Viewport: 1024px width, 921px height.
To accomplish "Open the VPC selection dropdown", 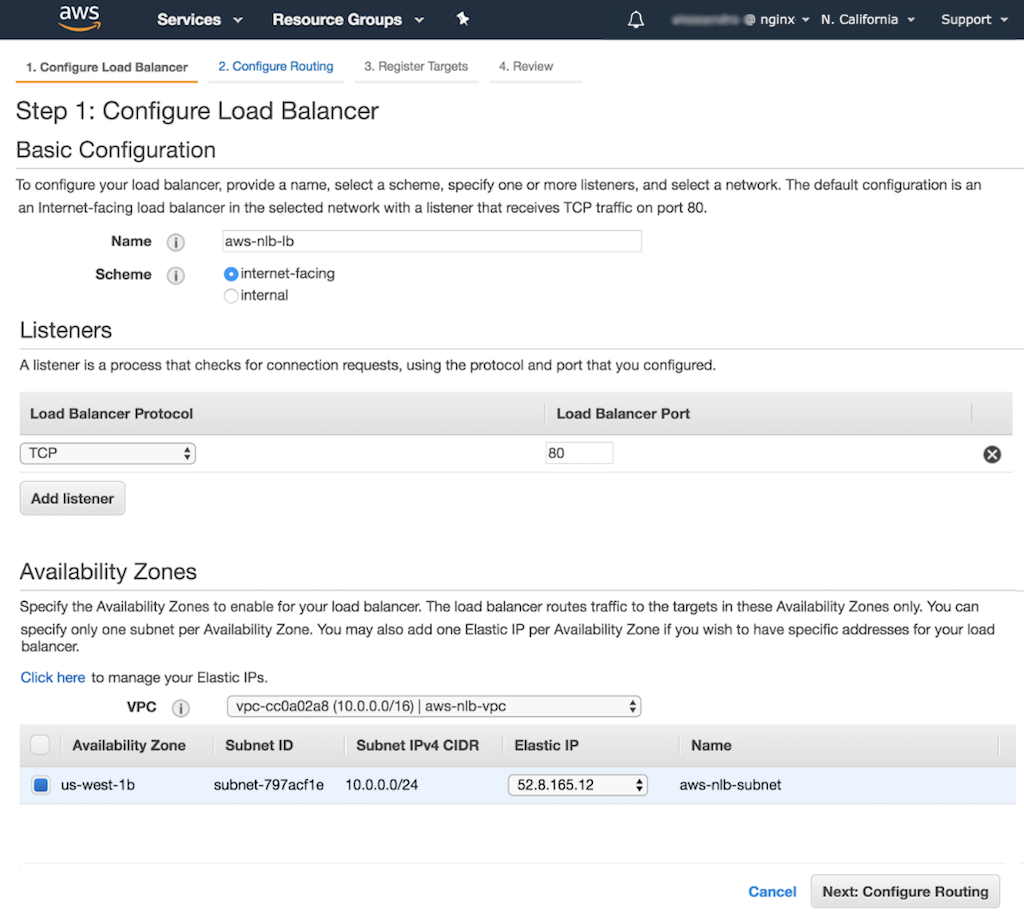I will click(x=433, y=706).
